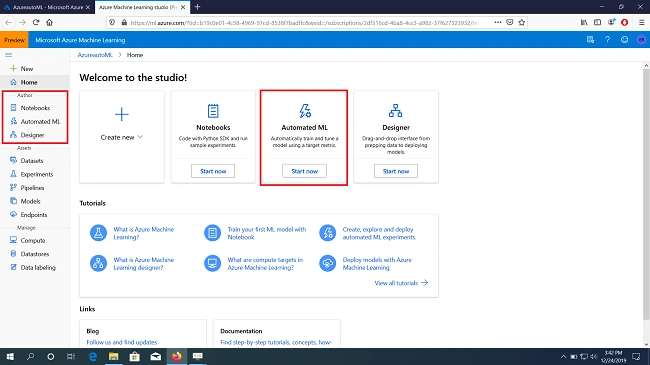Open the help question mark icon in header
The image size is (650, 365).
point(607,40)
